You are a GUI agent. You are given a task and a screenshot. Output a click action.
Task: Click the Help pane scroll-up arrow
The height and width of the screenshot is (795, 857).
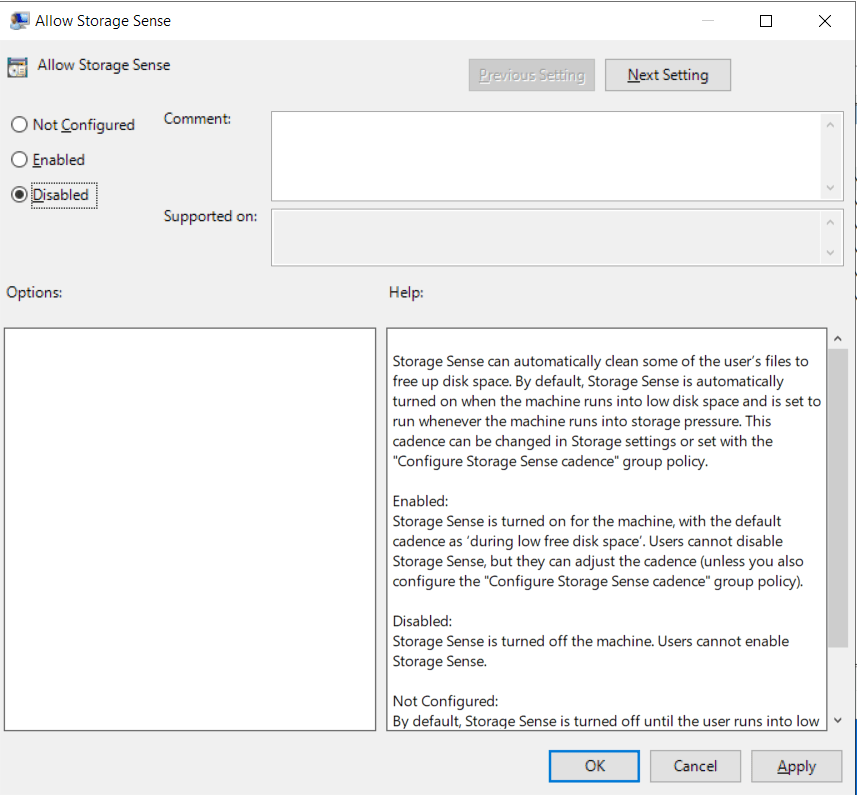[838, 337]
